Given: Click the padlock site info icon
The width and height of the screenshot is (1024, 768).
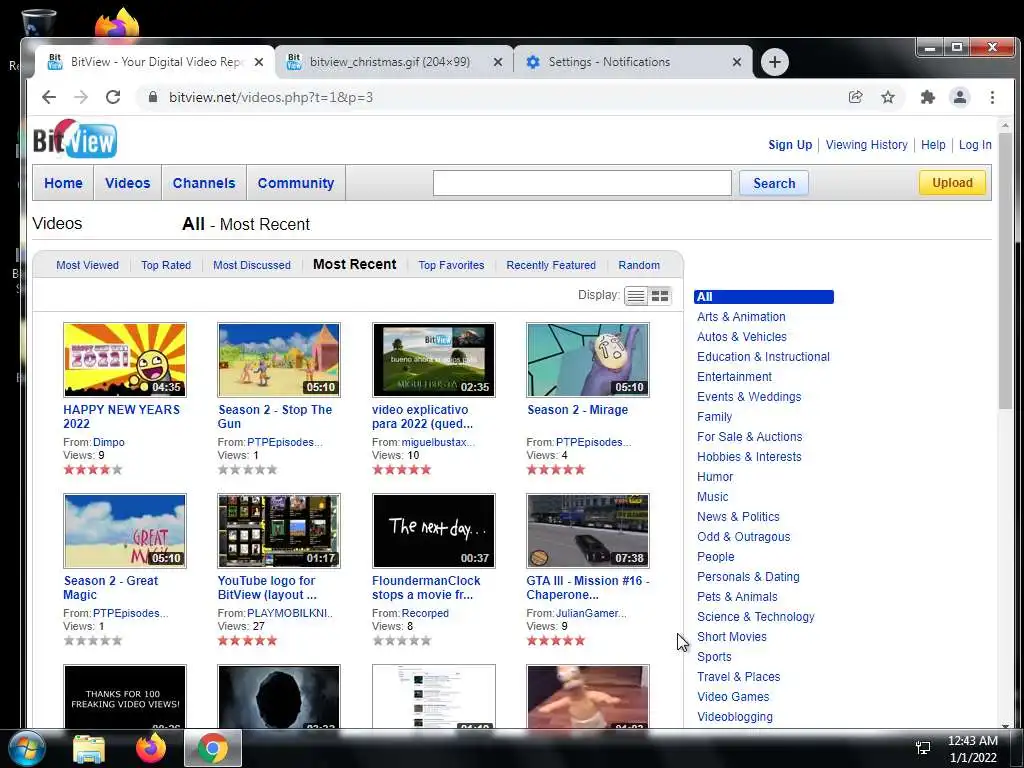Looking at the screenshot, I should pyautogui.click(x=153, y=97).
